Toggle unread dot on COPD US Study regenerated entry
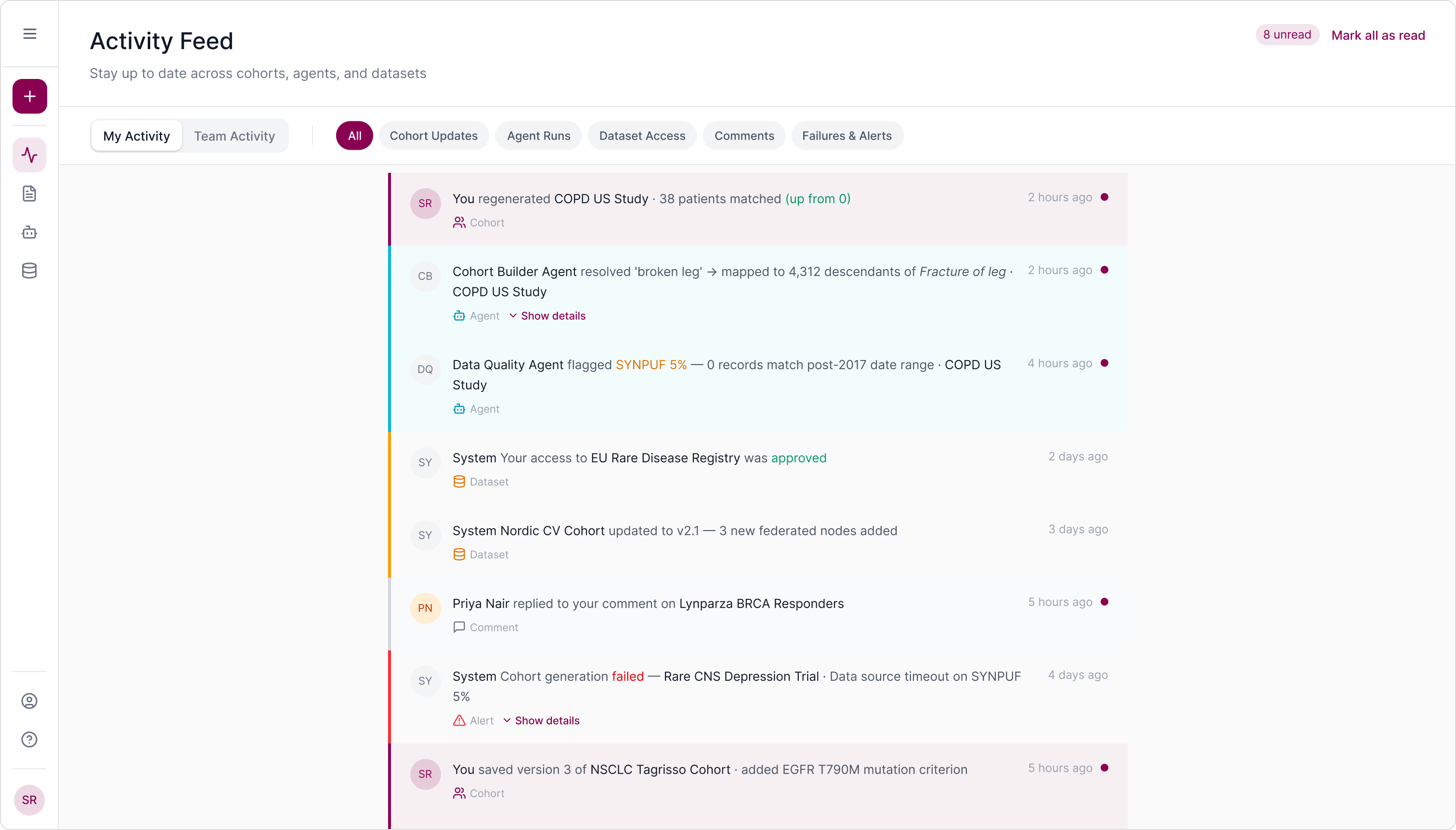The width and height of the screenshot is (1456, 830). point(1104,197)
